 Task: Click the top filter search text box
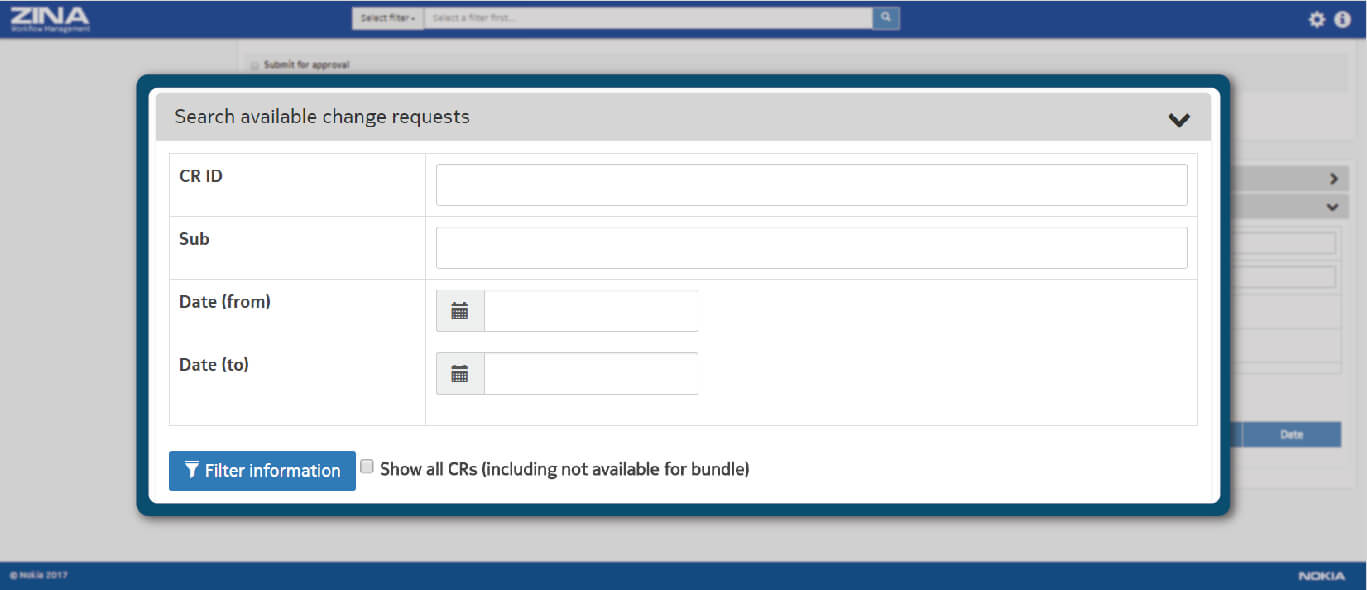[648, 18]
